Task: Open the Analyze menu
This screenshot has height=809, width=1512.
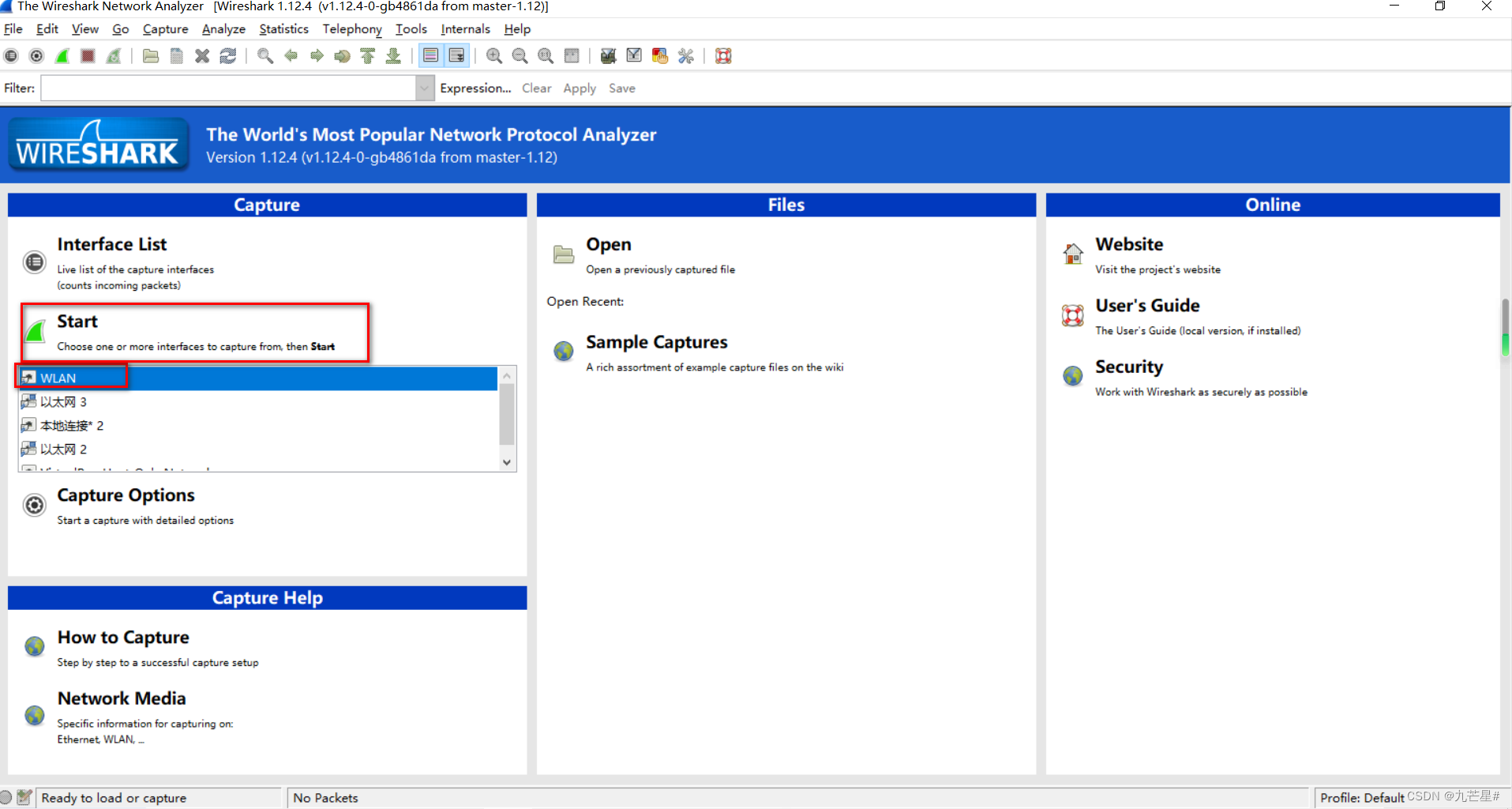Action: point(223,29)
